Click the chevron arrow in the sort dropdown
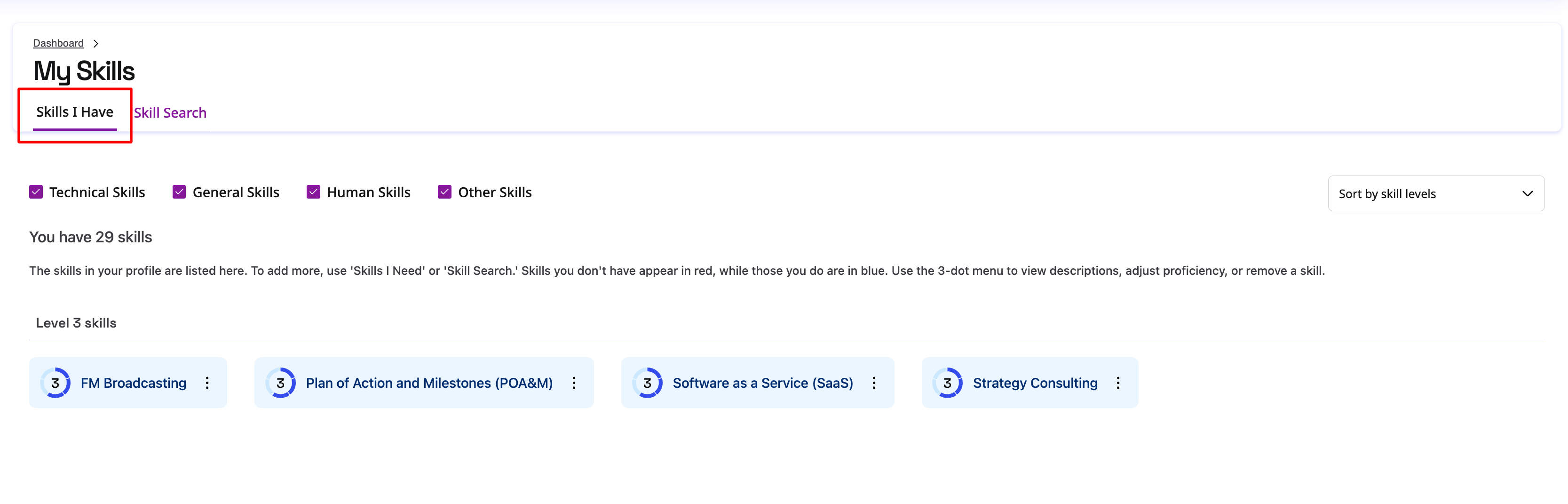 coord(1527,193)
